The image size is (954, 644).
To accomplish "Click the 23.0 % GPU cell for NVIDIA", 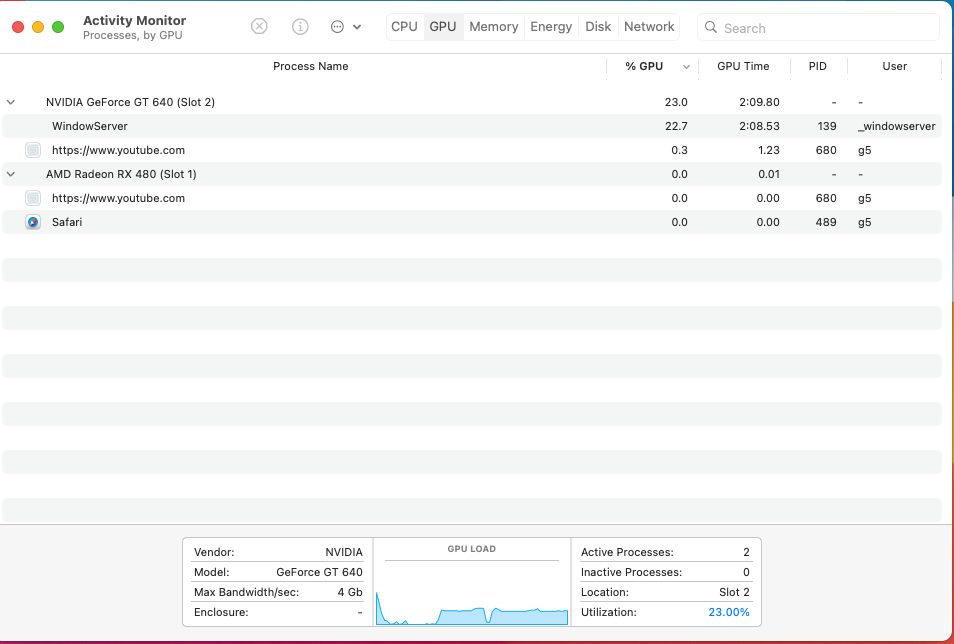I will click(x=676, y=102).
